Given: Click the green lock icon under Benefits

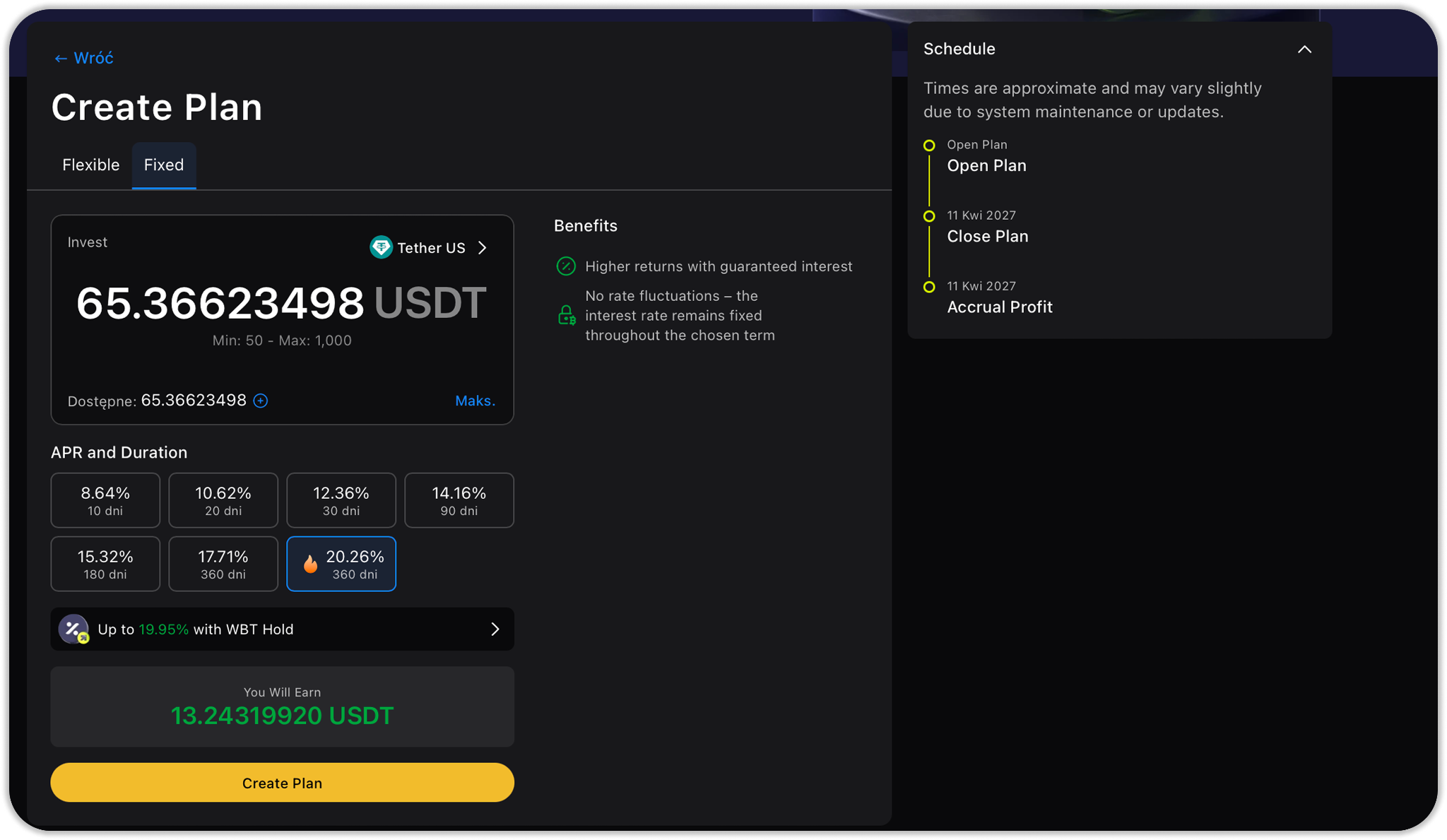Looking at the screenshot, I should tap(566, 315).
